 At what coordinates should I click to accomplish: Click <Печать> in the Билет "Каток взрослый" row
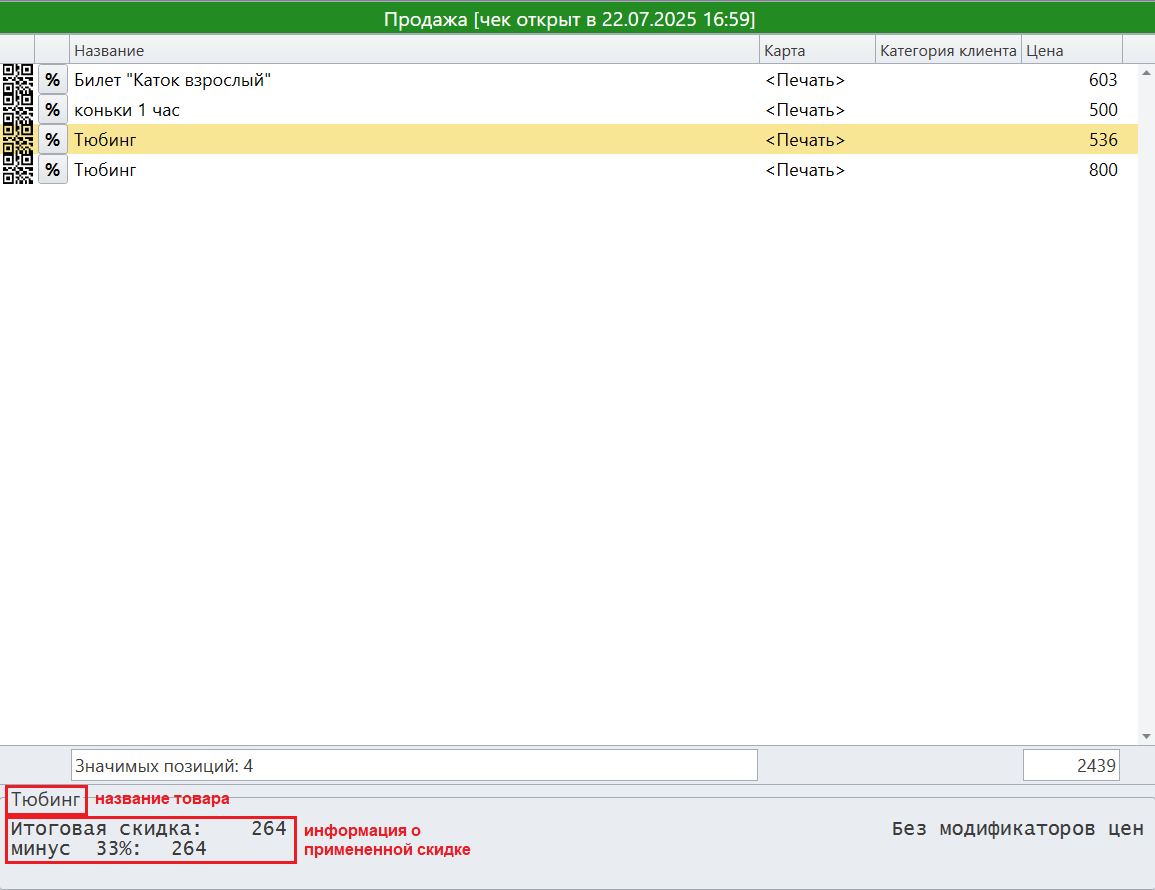805,80
